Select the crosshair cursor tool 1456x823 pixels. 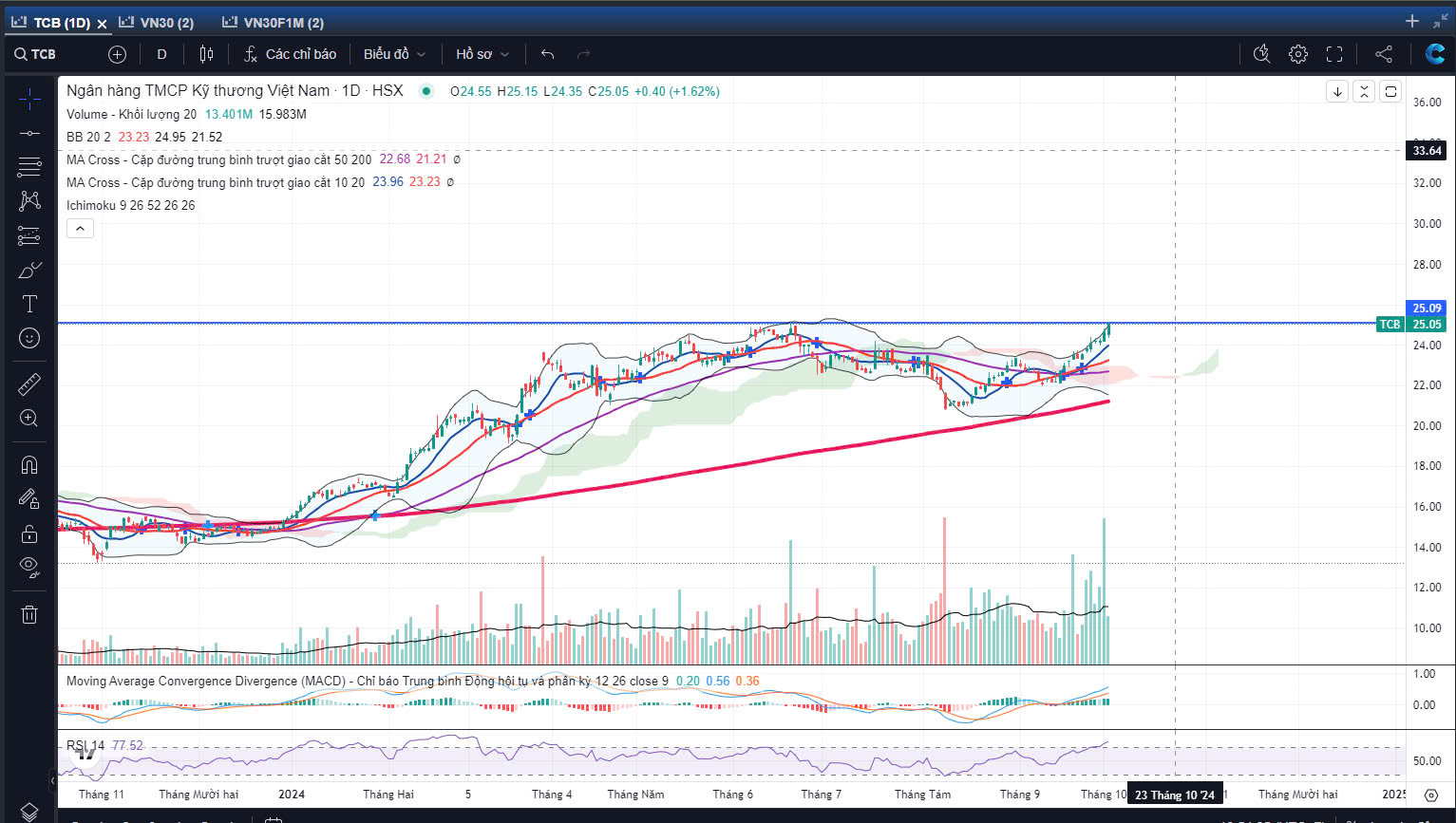29,98
